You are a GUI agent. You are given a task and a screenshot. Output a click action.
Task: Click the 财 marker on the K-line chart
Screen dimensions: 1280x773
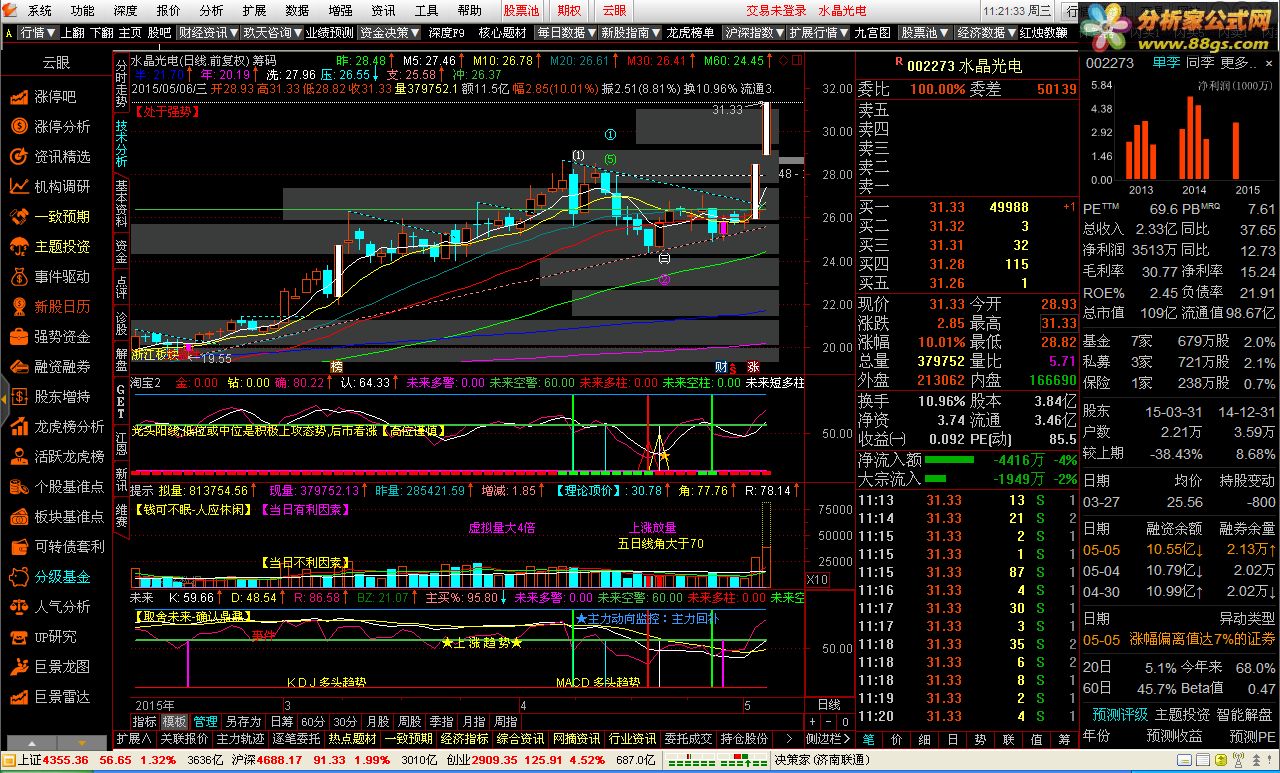[x=721, y=367]
